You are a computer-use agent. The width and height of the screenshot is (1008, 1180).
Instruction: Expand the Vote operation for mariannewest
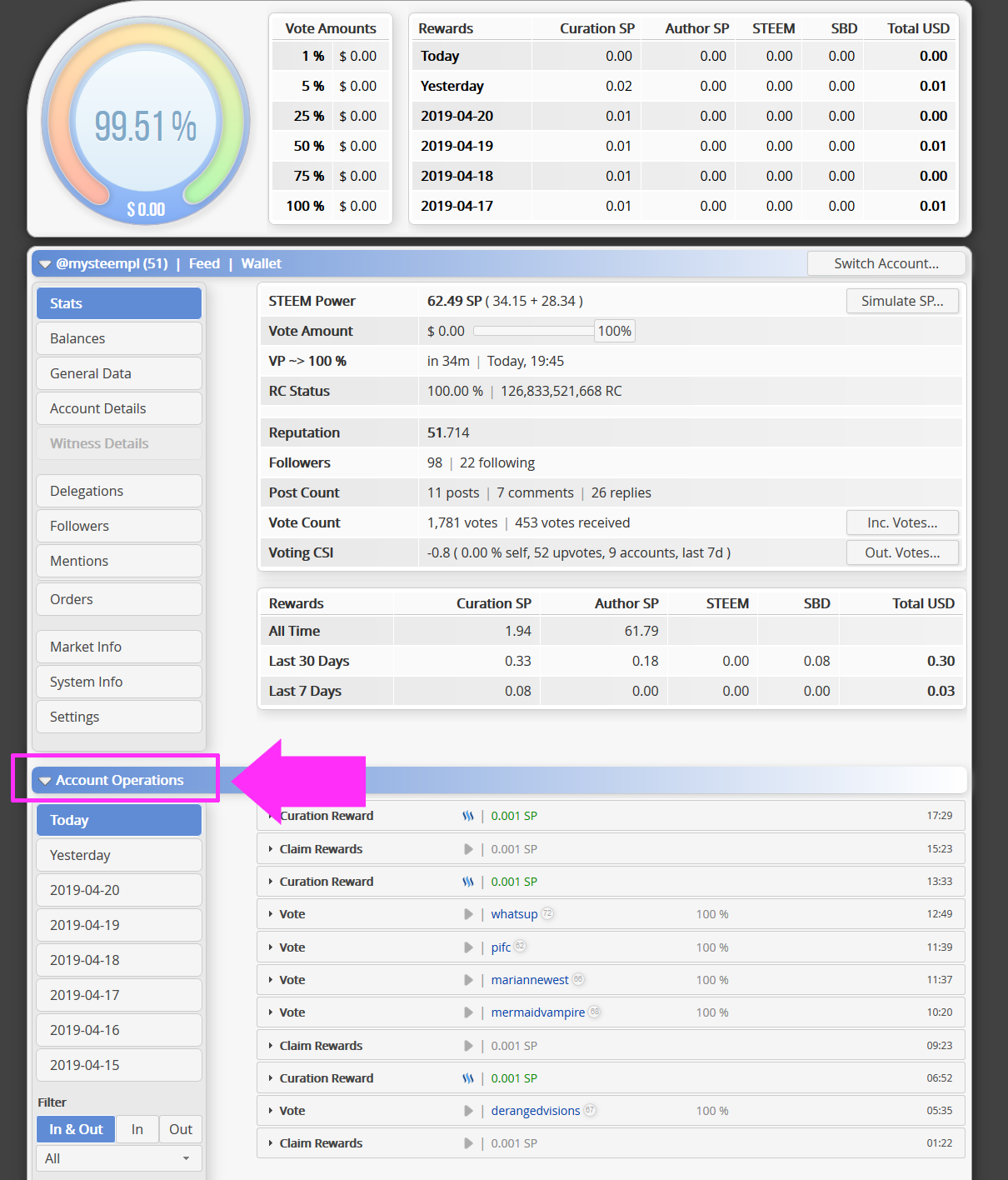[x=271, y=980]
